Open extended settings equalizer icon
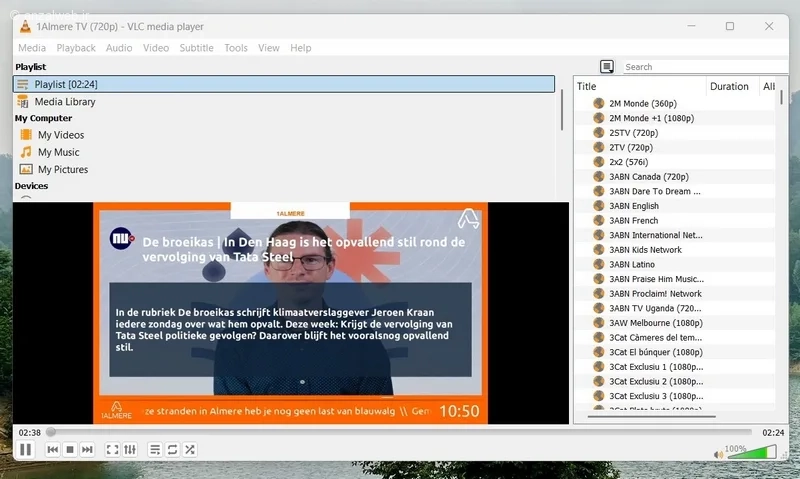This screenshot has height=479, width=800. click(130, 449)
